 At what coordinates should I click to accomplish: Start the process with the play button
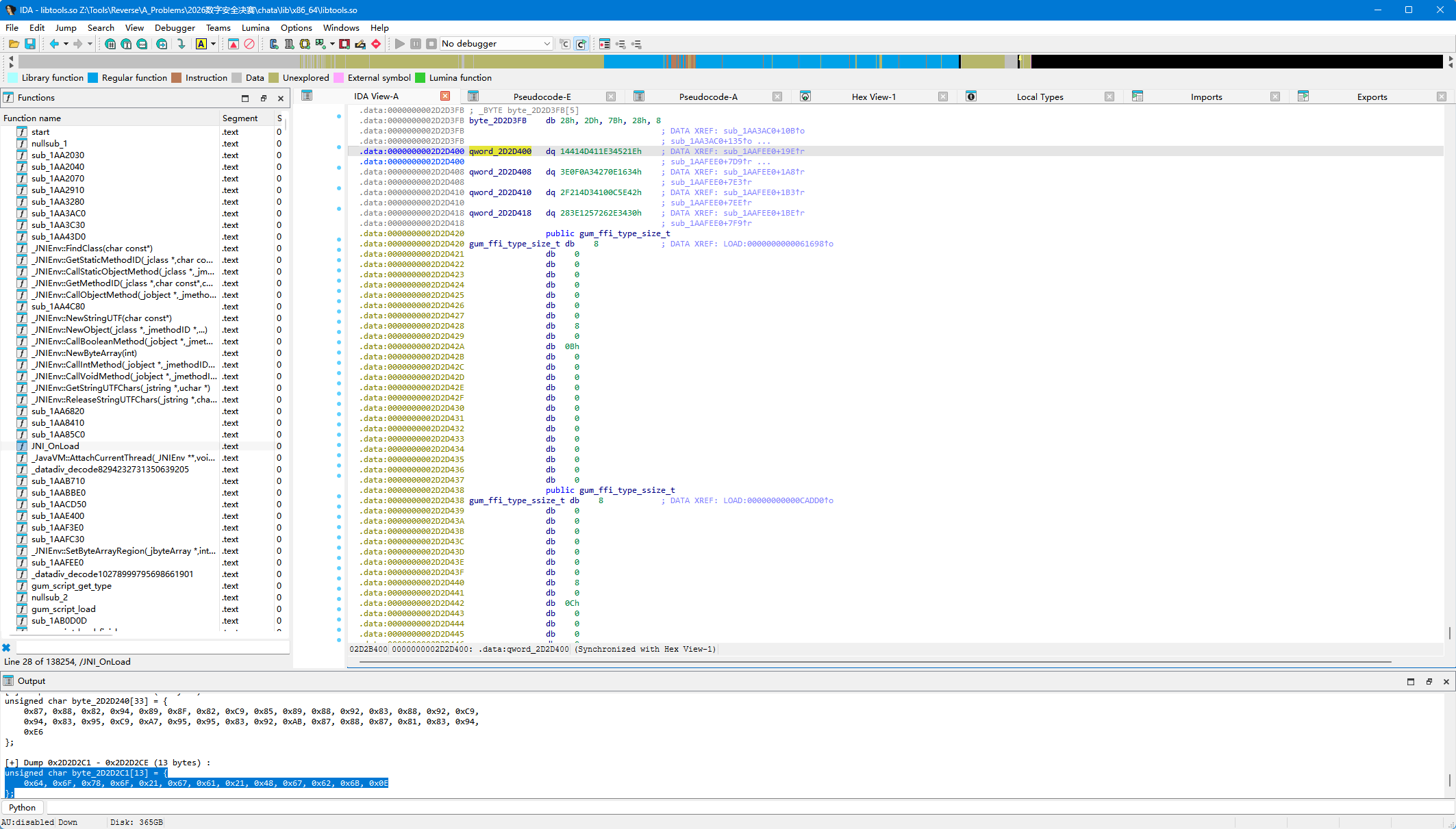400,44
